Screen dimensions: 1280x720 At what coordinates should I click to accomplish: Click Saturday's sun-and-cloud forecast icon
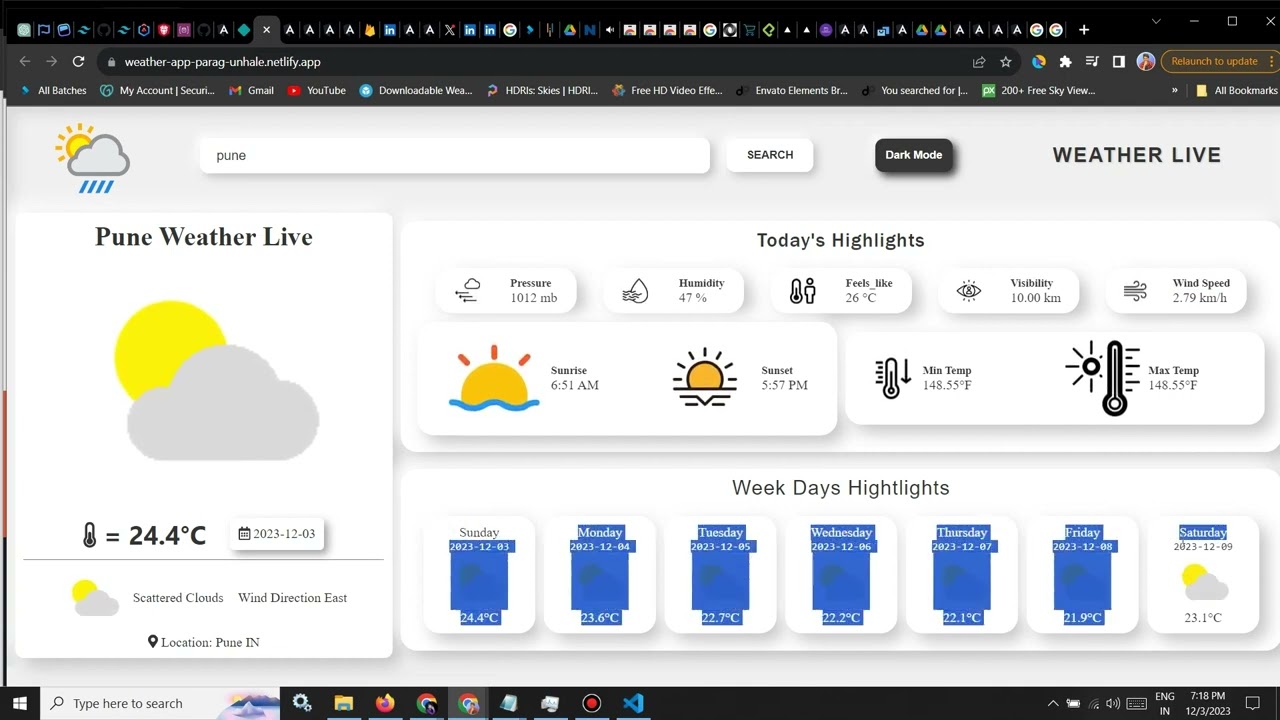point(1204,582)
